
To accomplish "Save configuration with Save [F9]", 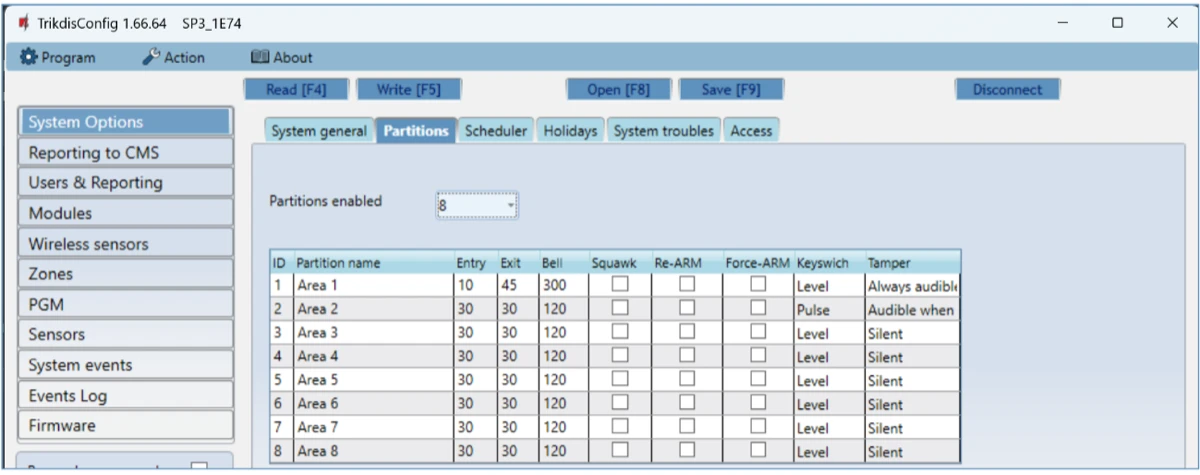I will 731,90.
